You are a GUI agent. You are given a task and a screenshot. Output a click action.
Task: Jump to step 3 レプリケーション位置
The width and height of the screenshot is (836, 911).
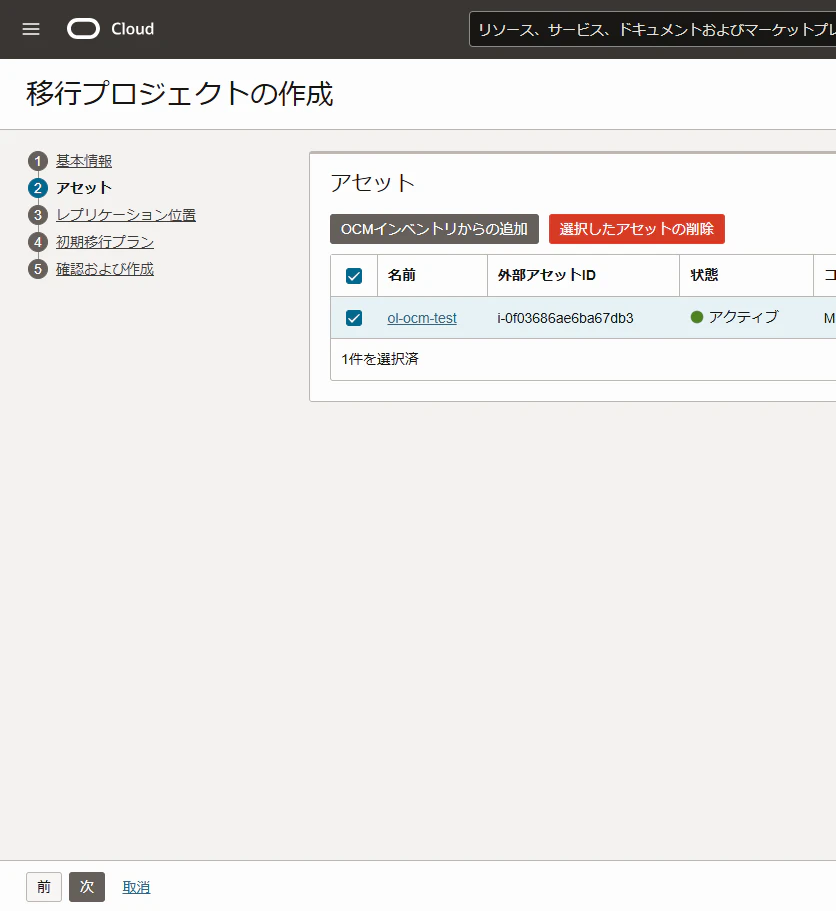pos(125,215)
